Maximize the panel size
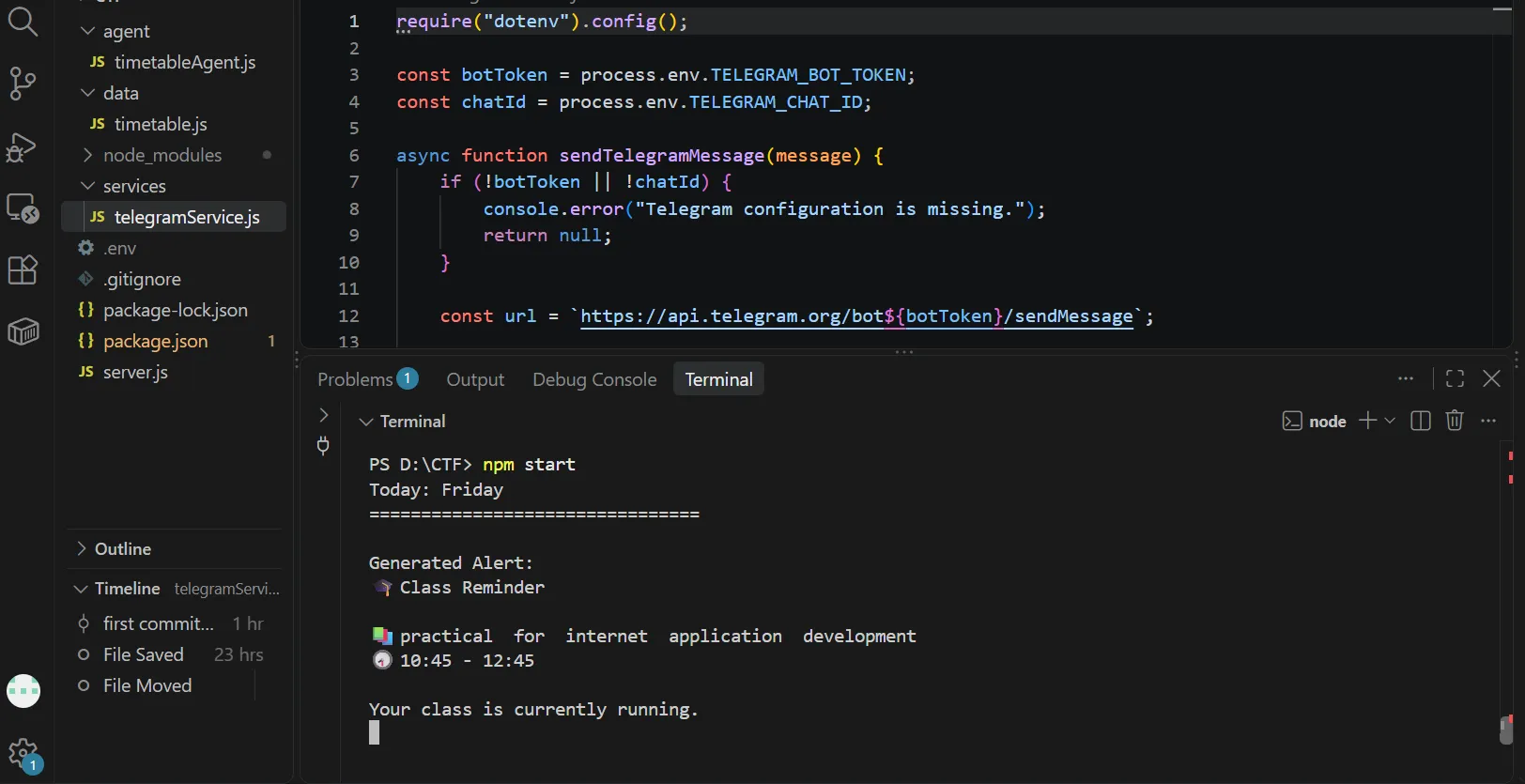This screenshot has height=784, width=1525. [x=1456, y=378]
